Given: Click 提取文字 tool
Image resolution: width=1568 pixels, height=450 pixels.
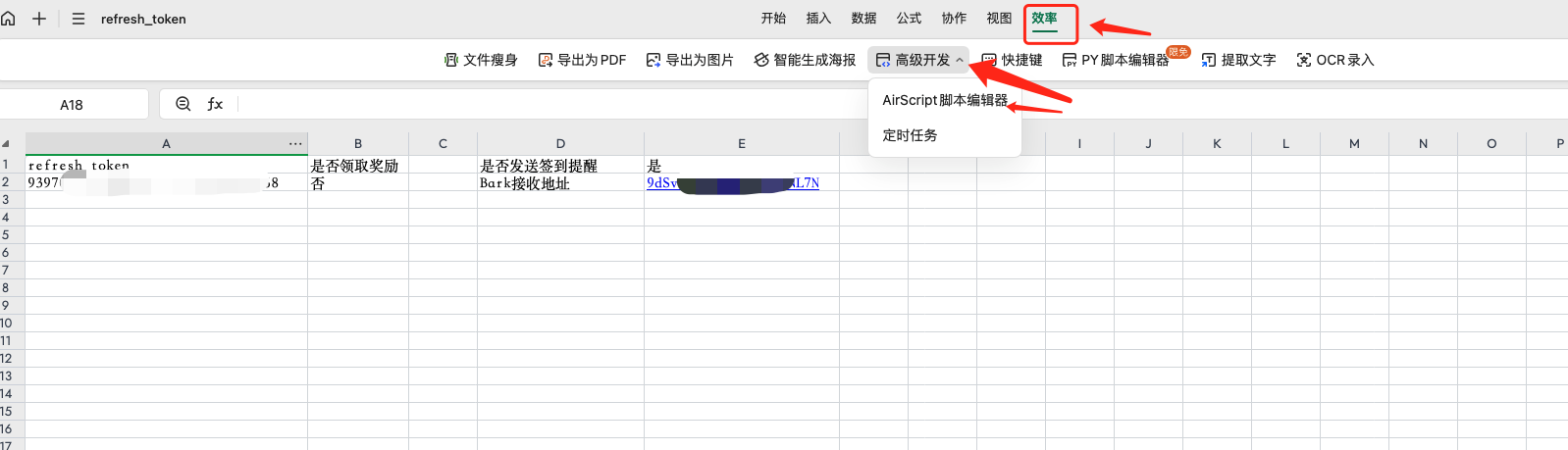Looking at the screenshot, I should coord(1238,60).
